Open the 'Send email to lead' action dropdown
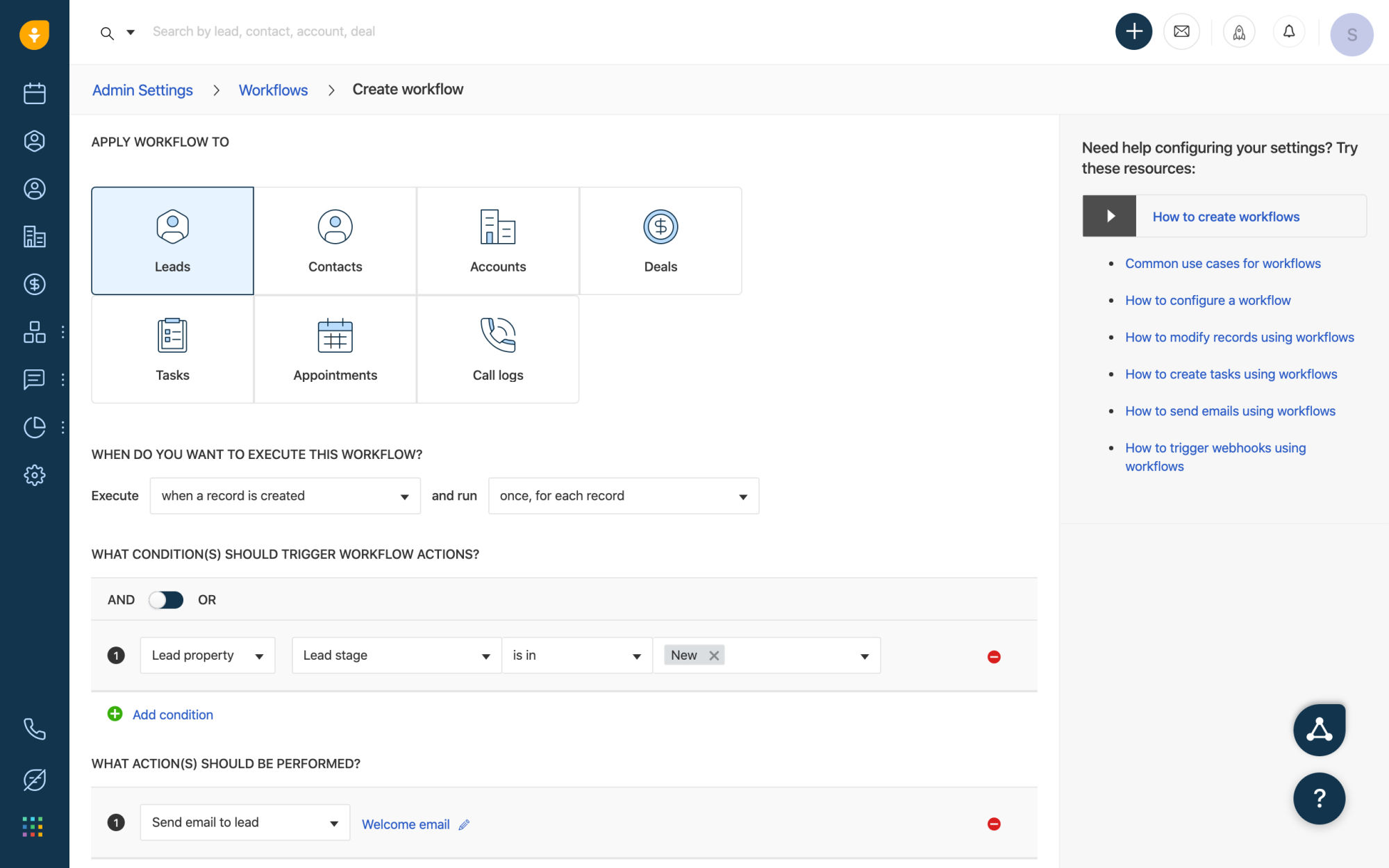 point(244,822)
